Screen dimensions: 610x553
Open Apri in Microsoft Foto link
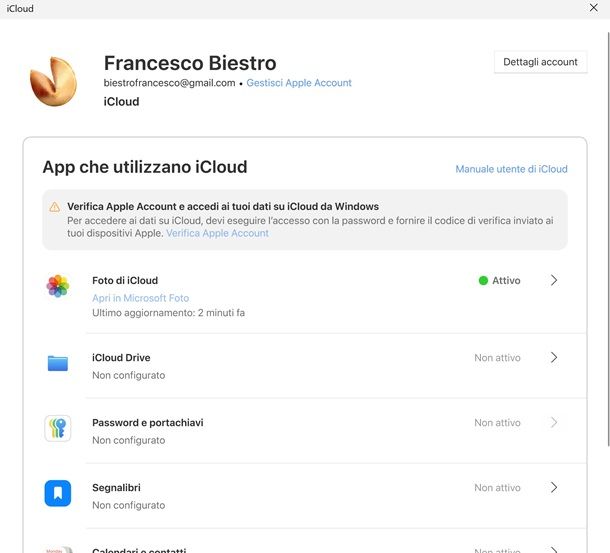140,298
